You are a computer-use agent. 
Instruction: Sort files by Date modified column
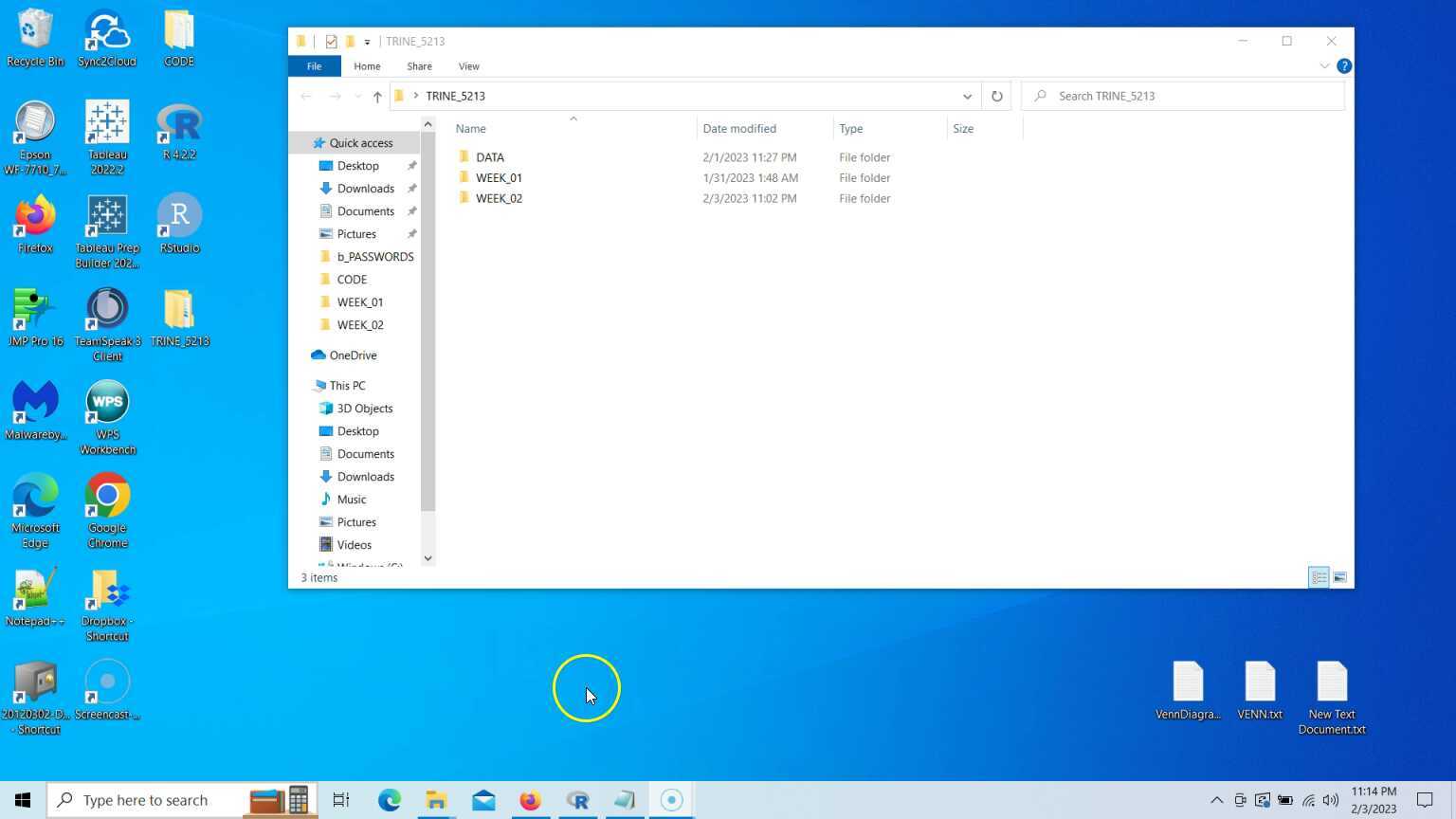pos(739,129)
